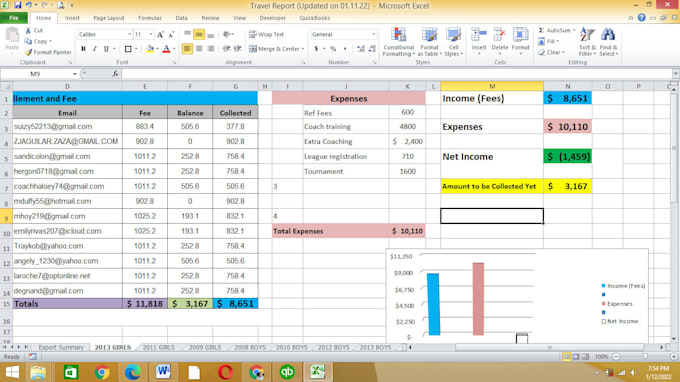Toggle Middle Align vertical alignment
Screen dimensions: 680x382
point(199,34)
